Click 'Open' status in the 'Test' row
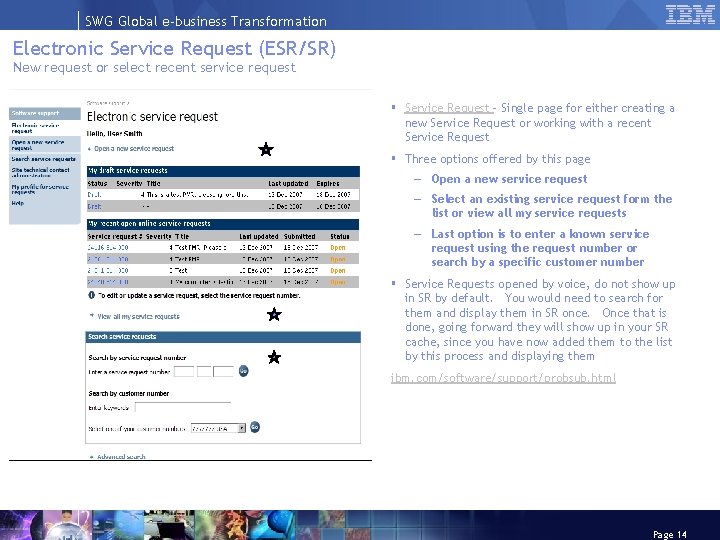 pos(338,270)
